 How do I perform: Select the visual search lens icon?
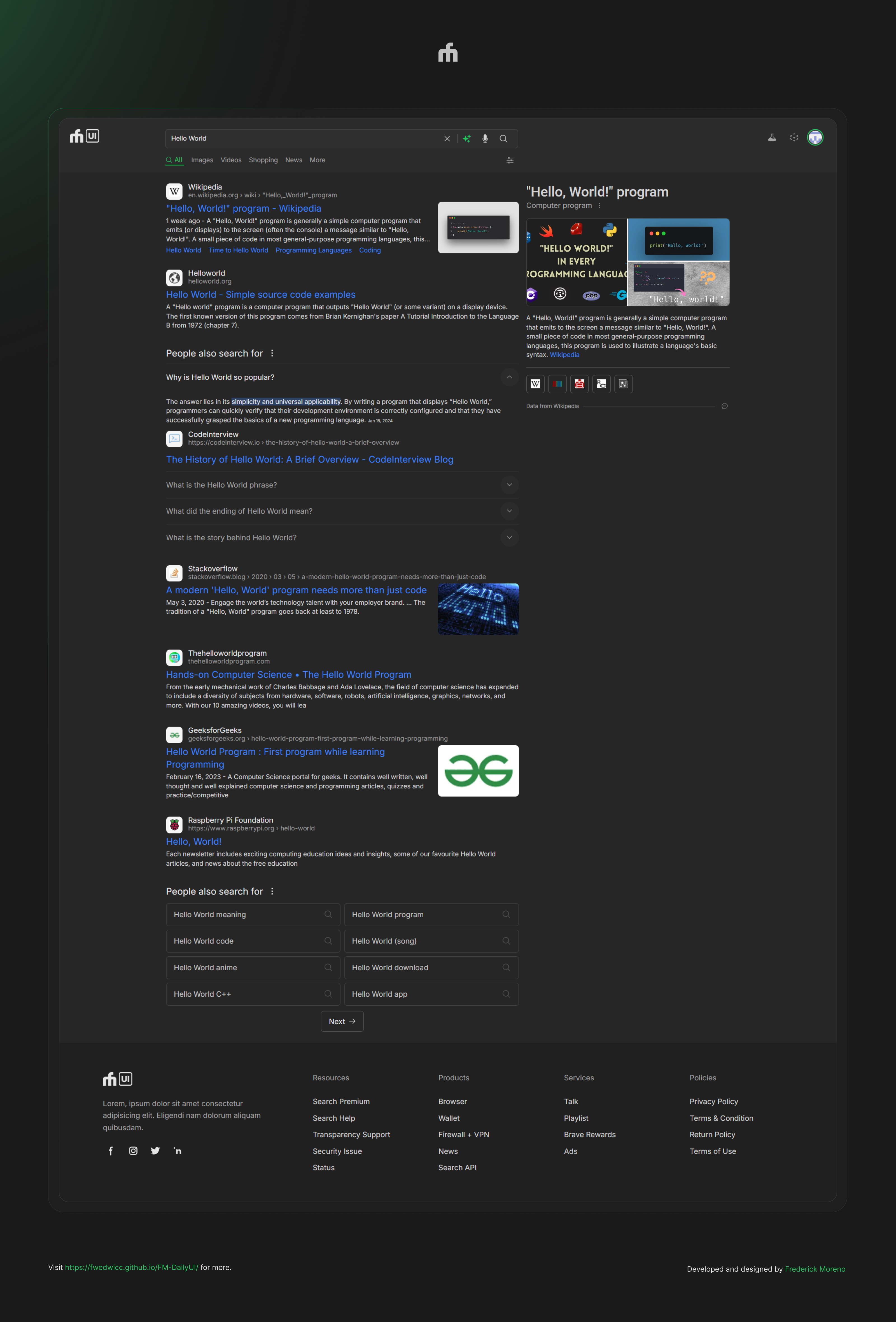coord(794,137)
